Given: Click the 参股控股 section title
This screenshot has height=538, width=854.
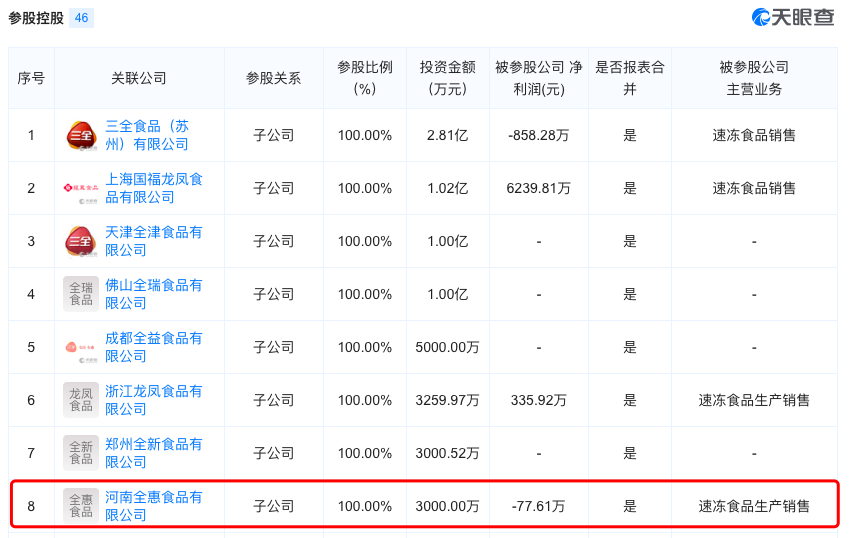Looking at the screenshot, I should 36,18.
